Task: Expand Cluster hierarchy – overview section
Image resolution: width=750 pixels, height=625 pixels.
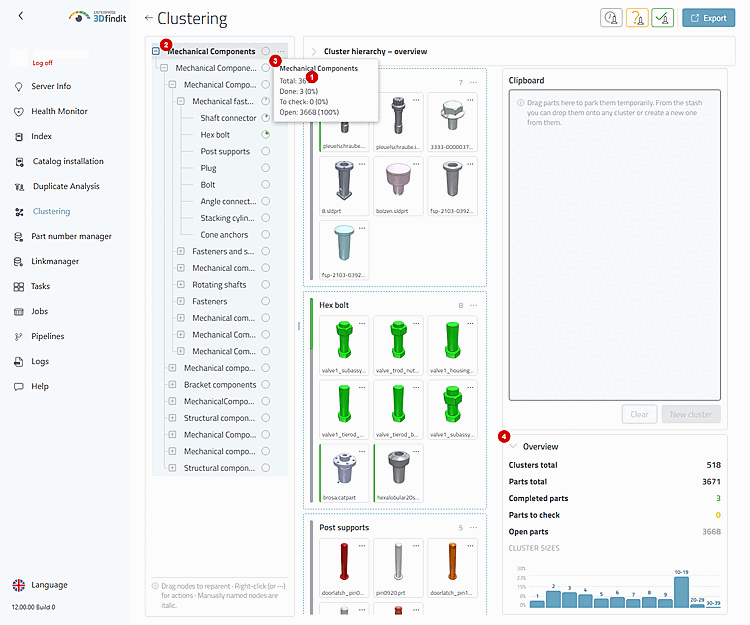Action: click(314, 52)
